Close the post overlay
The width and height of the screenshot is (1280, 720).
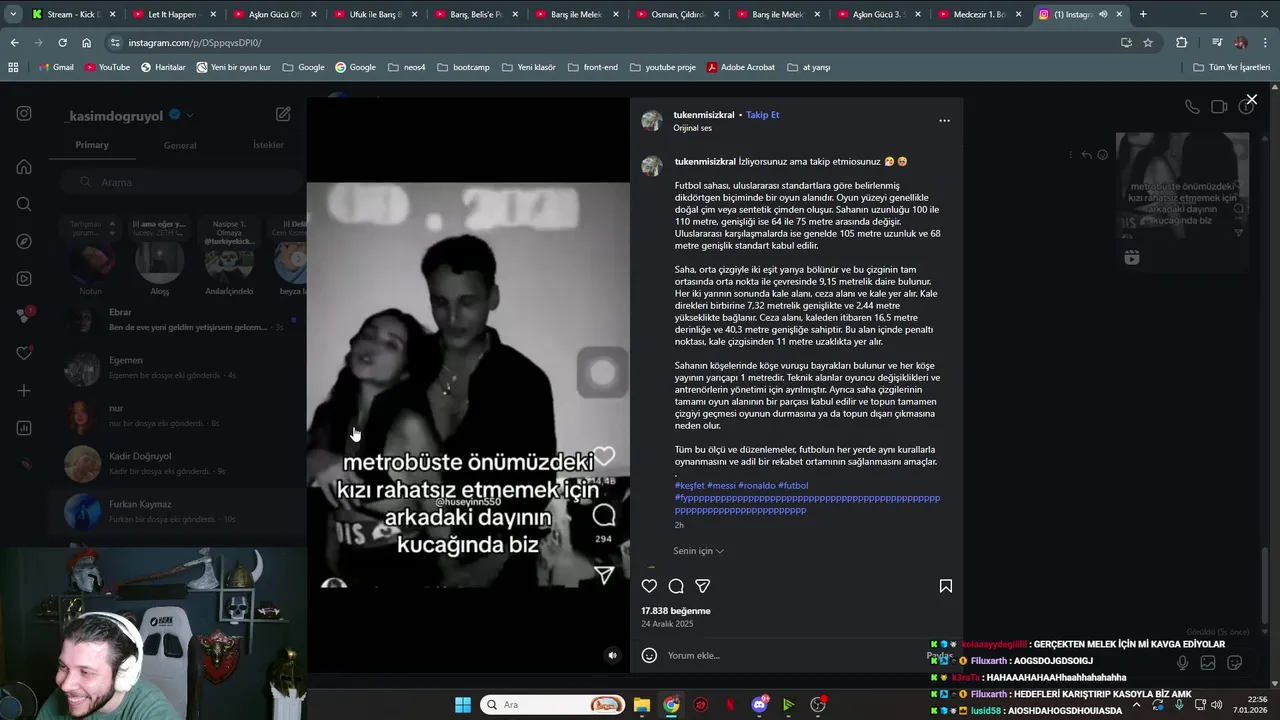pyautogui.click(x=1251, y=100)
